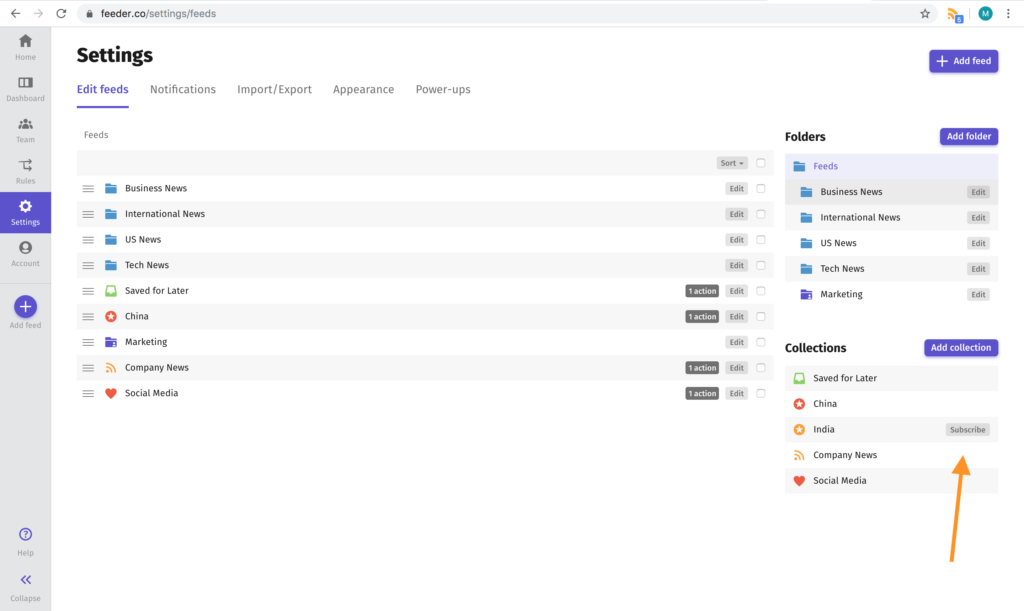Click drag handle for China row
The width and height of the screenshot is (1024, 611).
88,317
